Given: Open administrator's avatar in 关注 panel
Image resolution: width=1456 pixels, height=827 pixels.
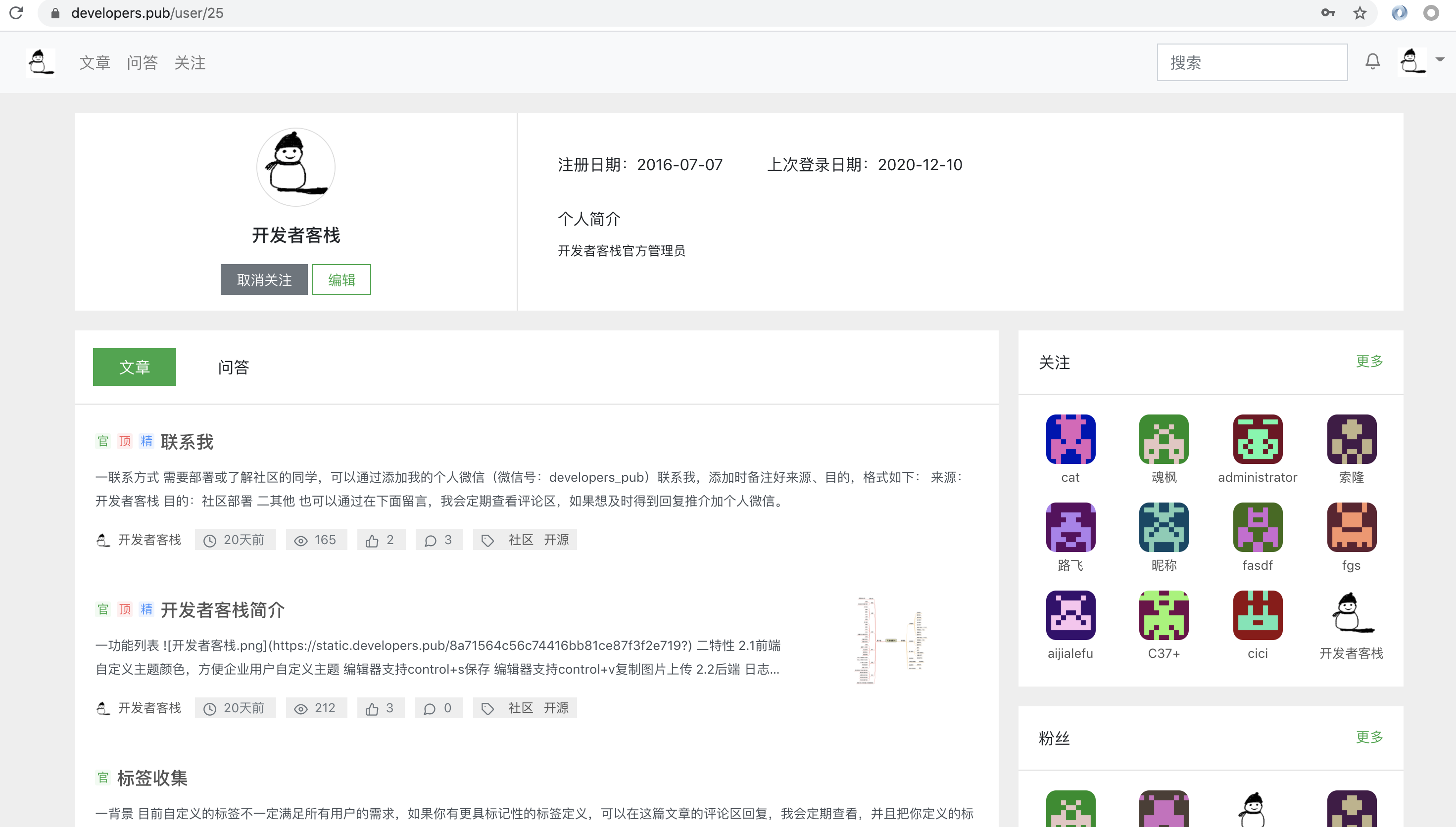Looking at the screenshot, I should click(x=1258, y=439).
